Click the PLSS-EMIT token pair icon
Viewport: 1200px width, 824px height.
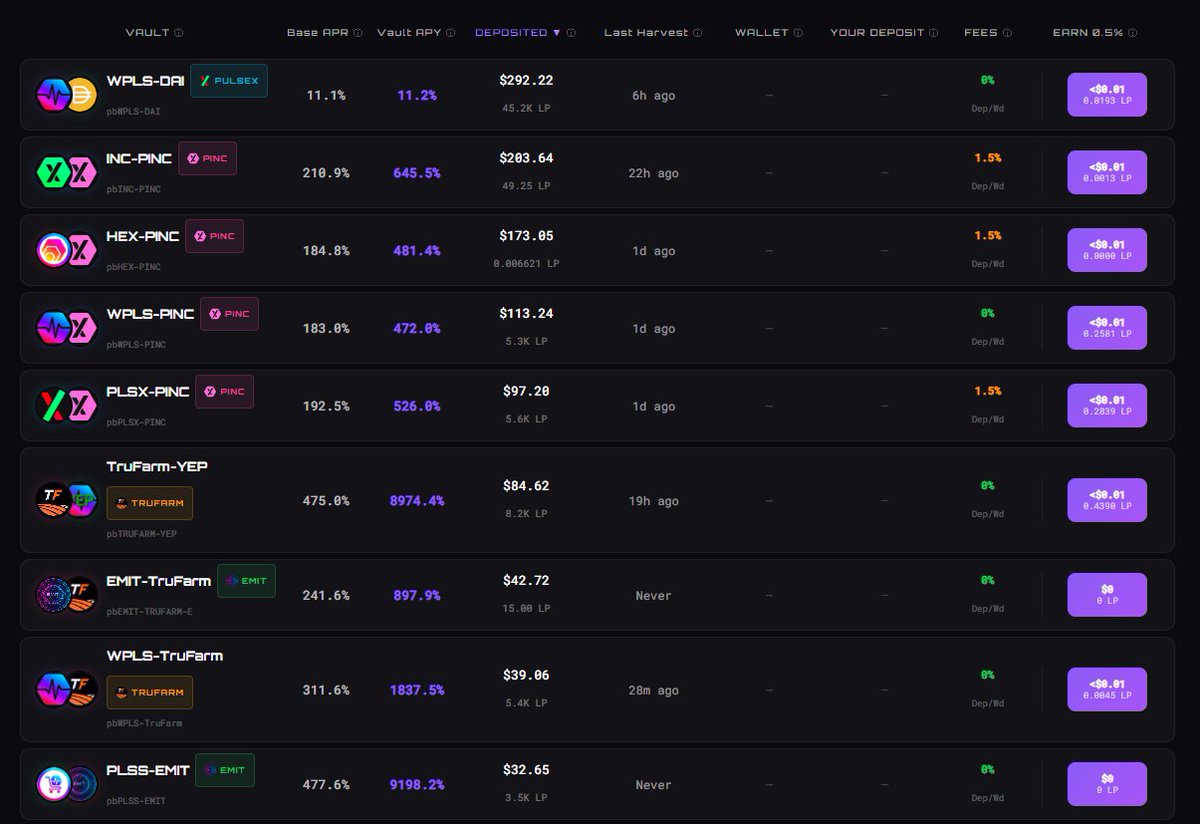click(66, 784)
